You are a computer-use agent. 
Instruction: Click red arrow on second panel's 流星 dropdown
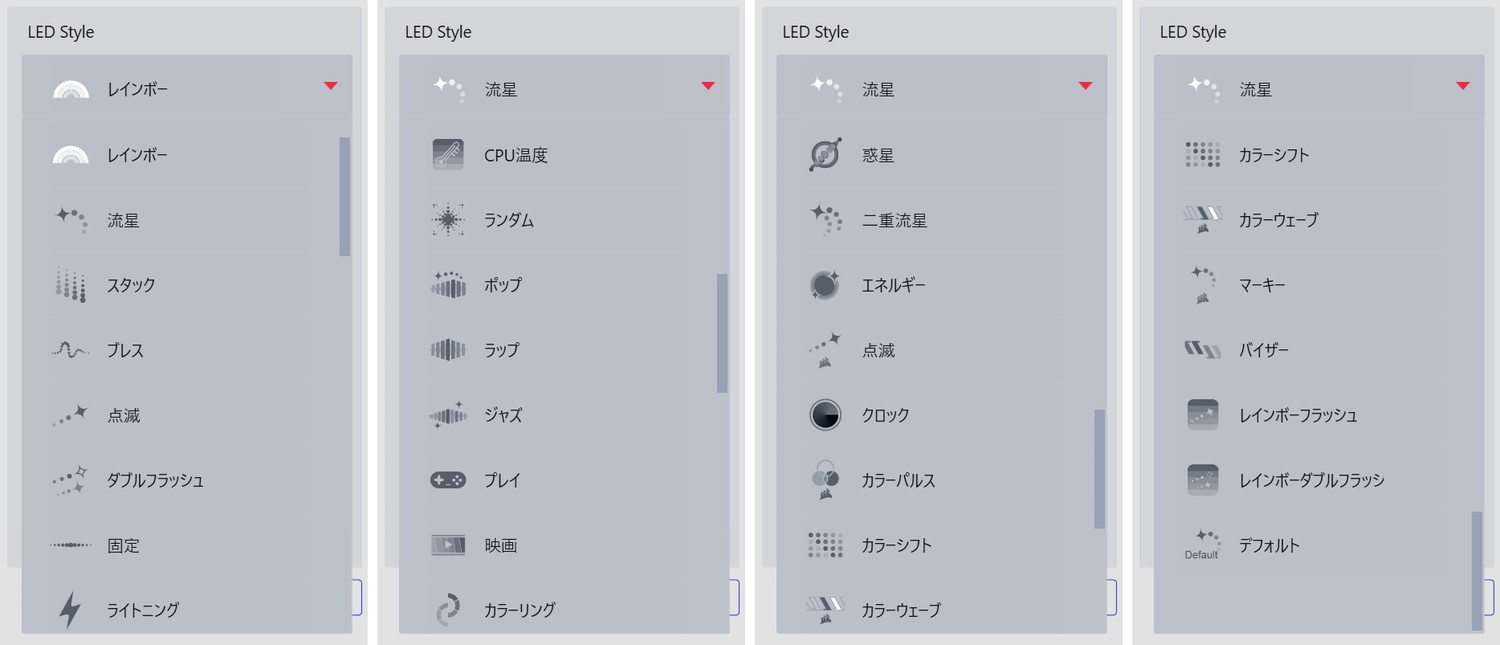pos(708,86)
